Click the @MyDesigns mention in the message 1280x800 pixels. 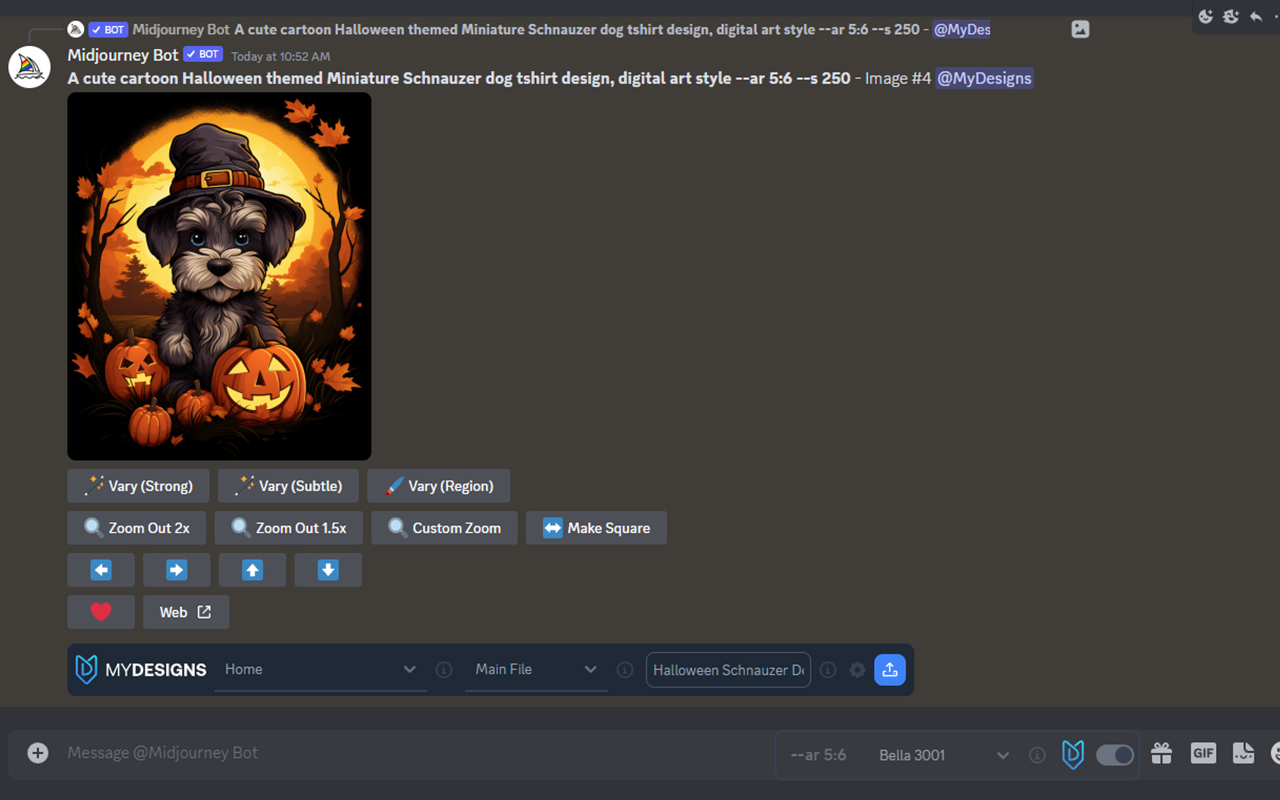pyautogui.click(x=984, y=78)
